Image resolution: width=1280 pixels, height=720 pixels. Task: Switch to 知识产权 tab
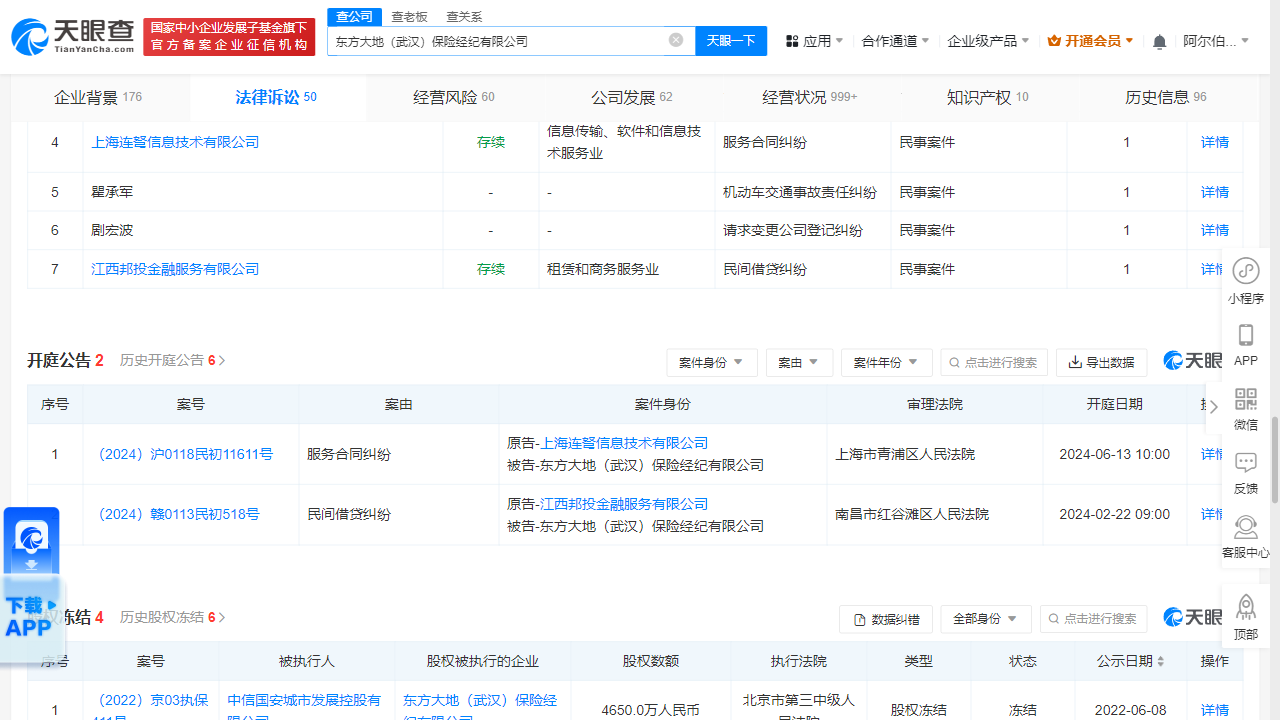pyautogui.click(x=988, y=97)
